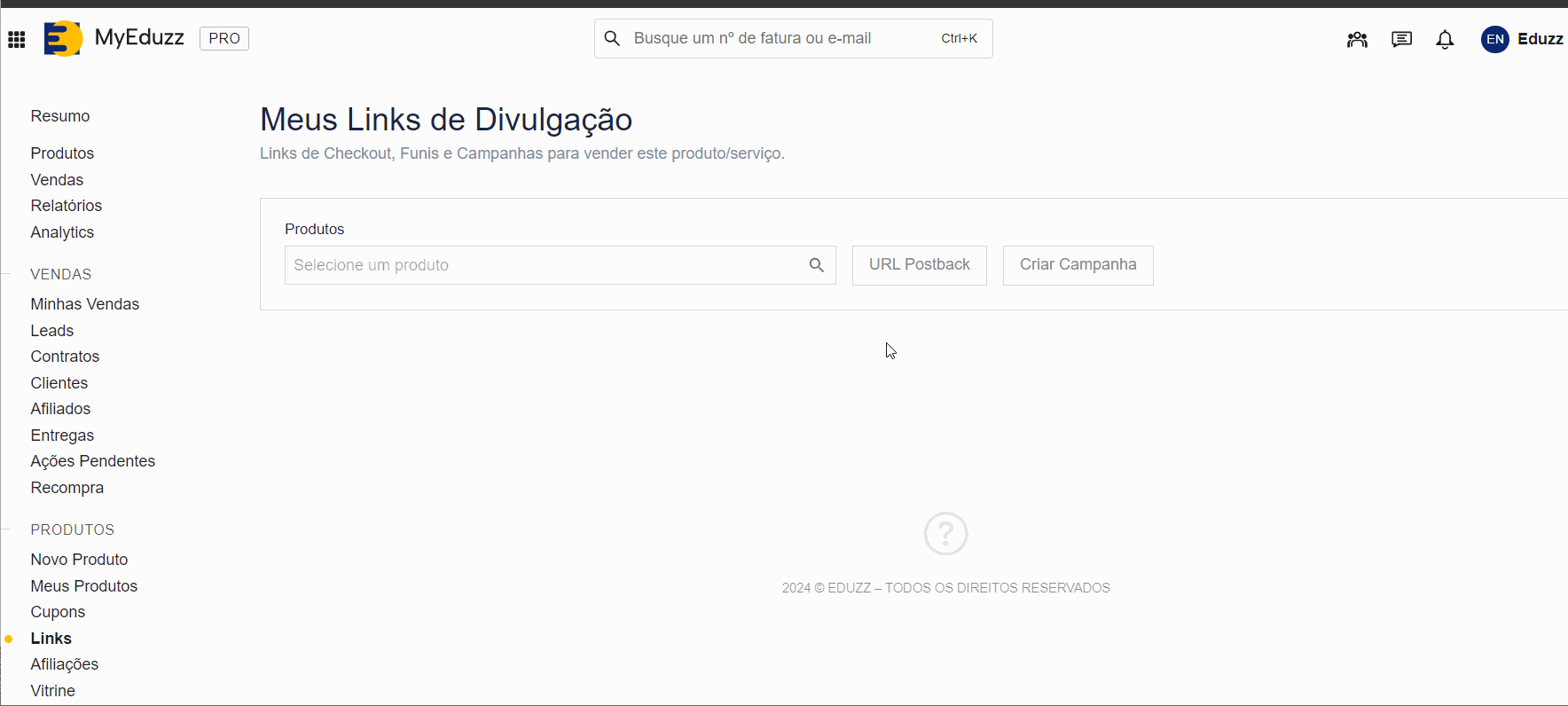Open the notifications bell

click(1445, 39)
